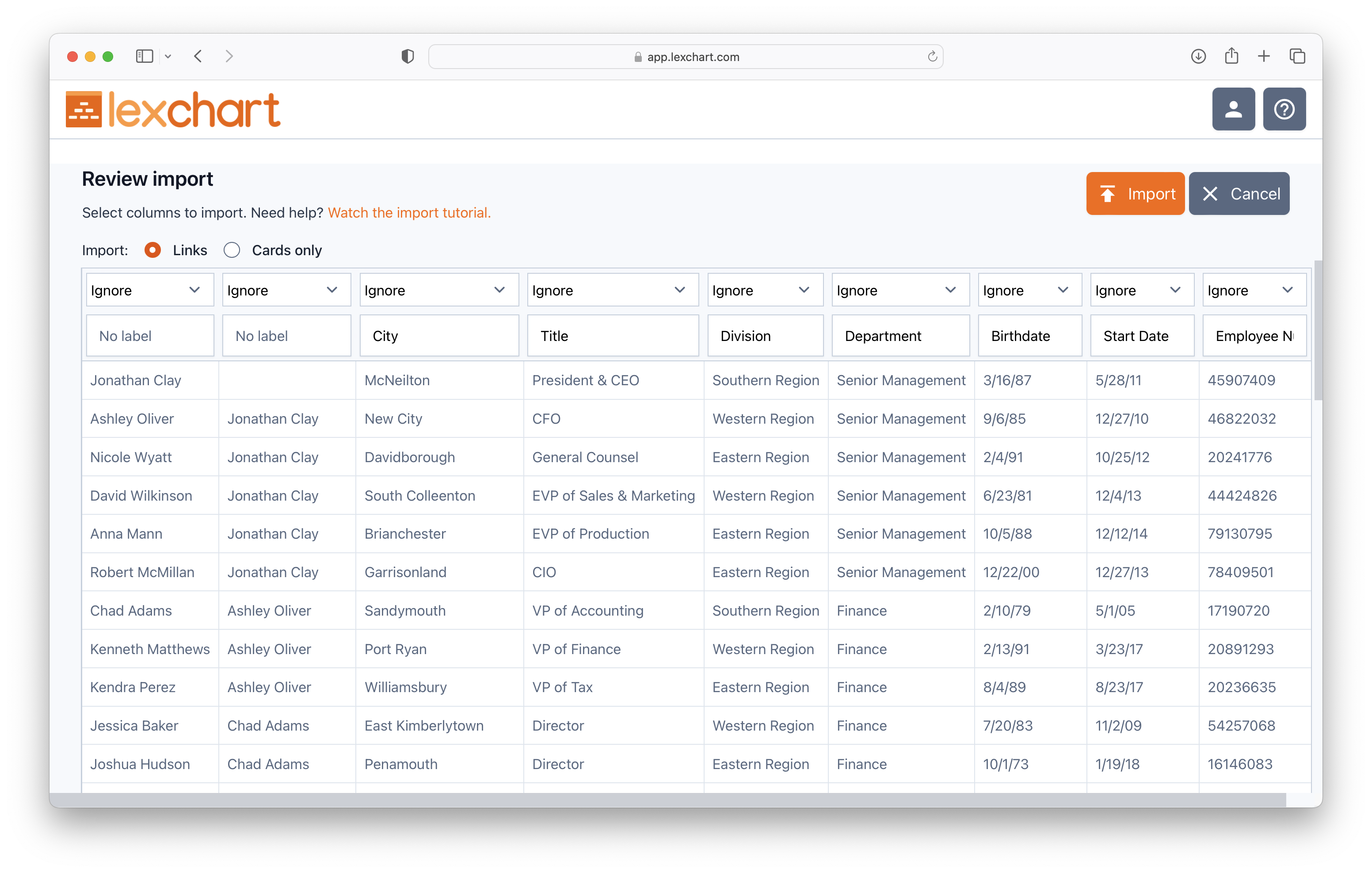Click the browser forward navigation arrow
Image resolution: width=1372 pixels, height=873 pixels.
[229, 56]
